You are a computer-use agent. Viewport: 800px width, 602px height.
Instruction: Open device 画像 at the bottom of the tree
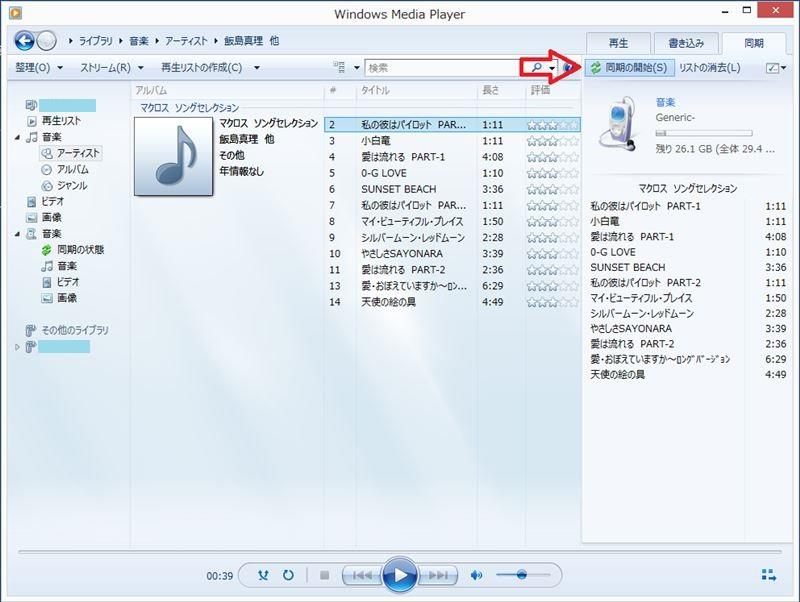click(67, 298)
